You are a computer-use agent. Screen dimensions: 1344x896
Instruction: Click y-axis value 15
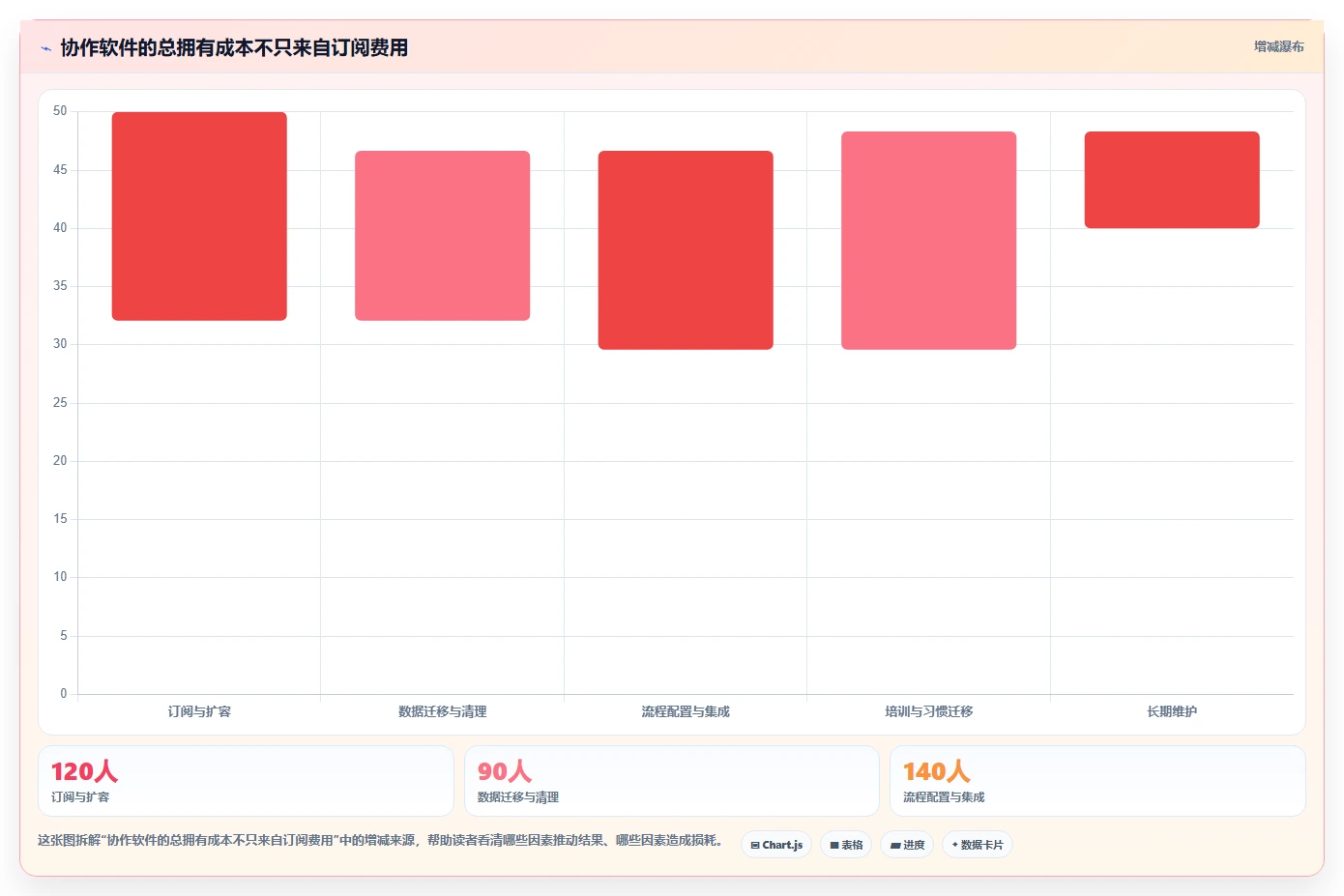(x=60, y=519)
